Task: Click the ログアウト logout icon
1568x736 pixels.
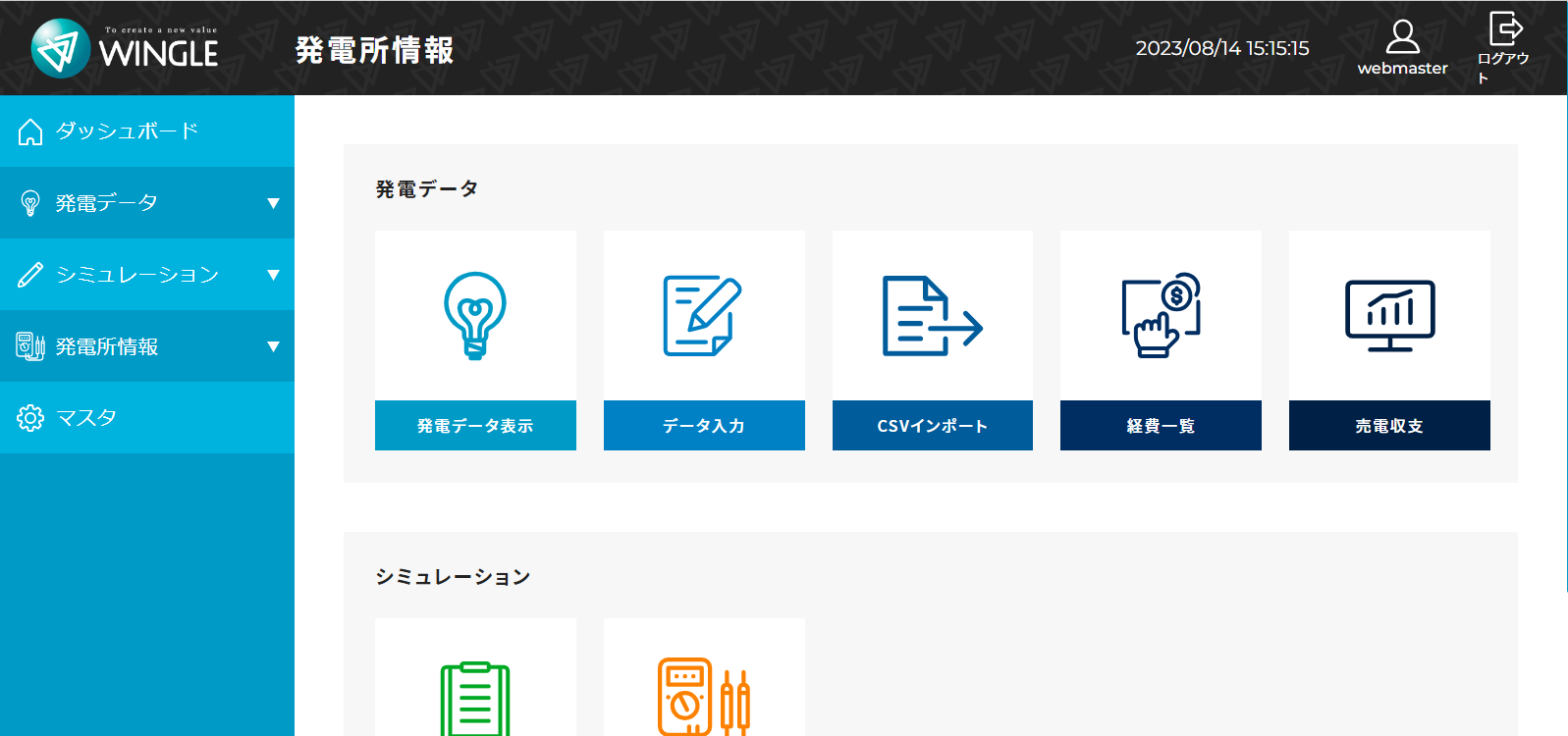Action: (x=1504, y=29)
